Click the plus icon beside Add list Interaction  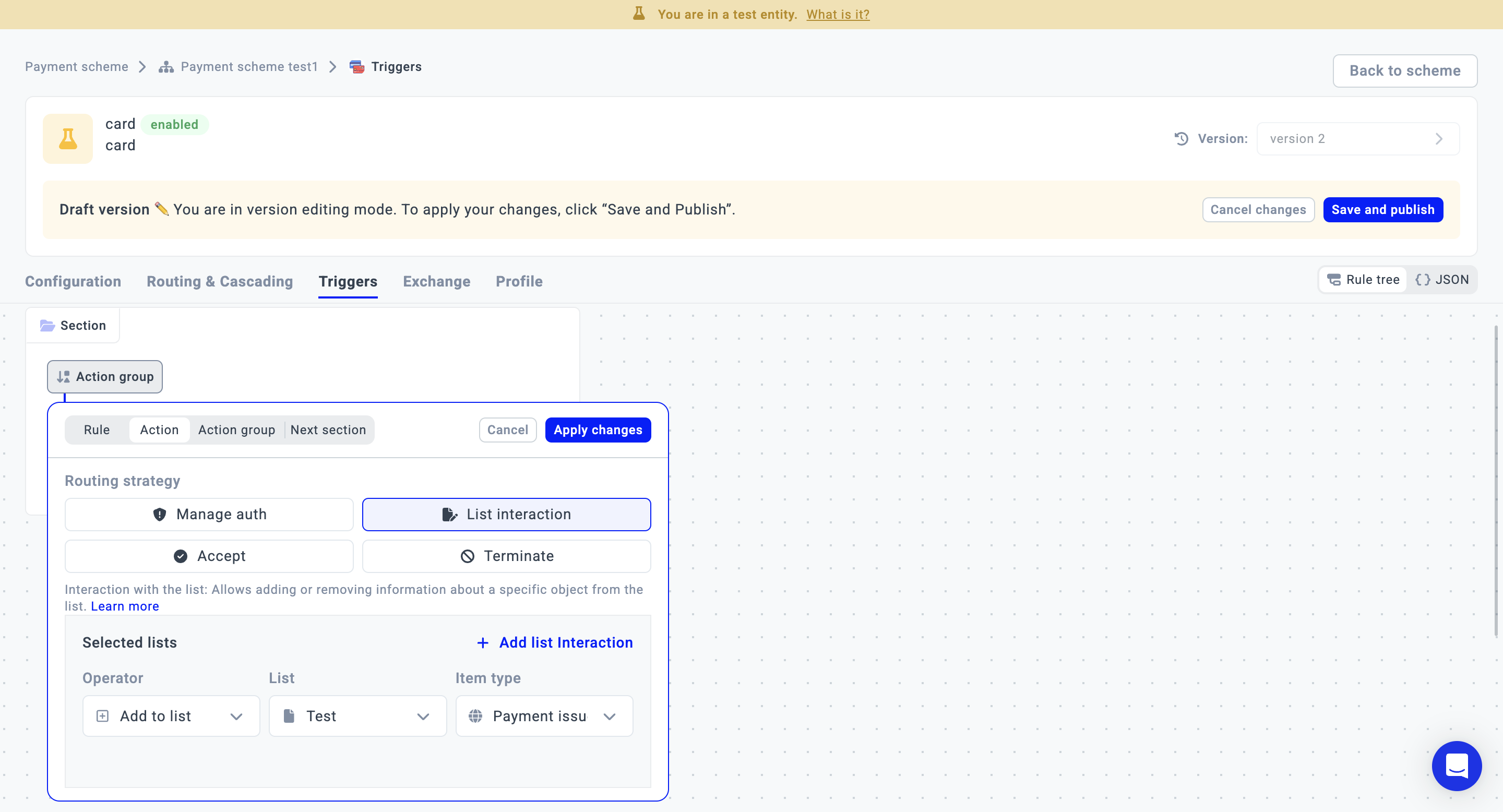click(x=483, y=643)
